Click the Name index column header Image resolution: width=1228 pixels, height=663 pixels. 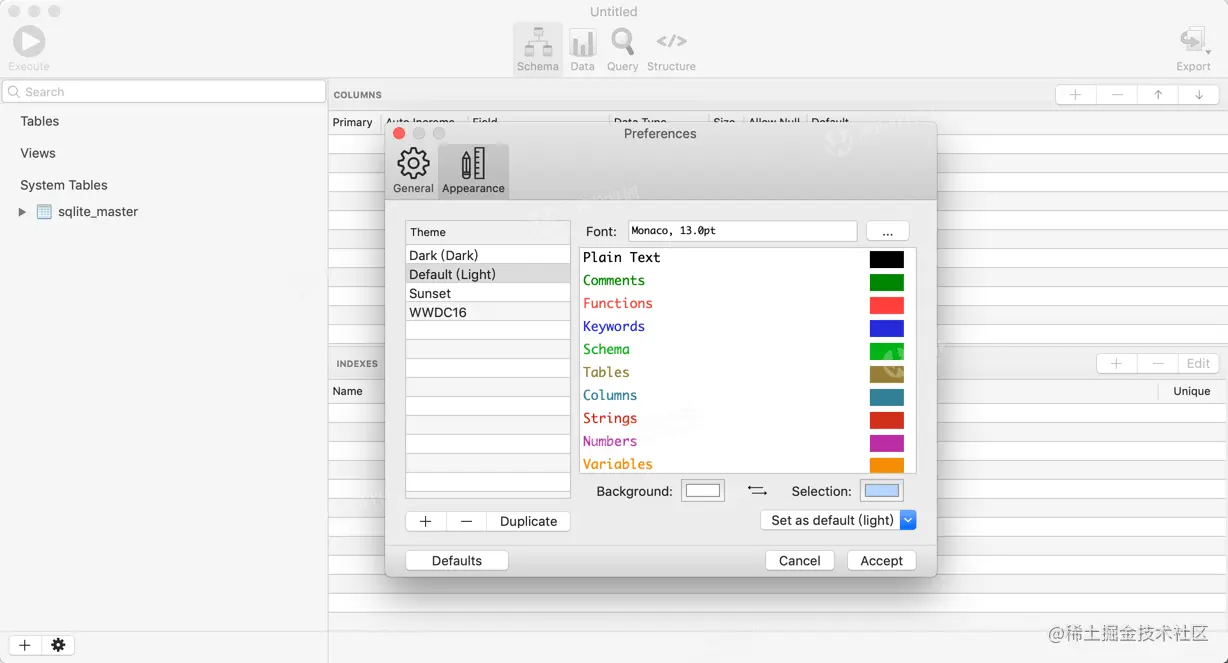click(x=347, y=391)
